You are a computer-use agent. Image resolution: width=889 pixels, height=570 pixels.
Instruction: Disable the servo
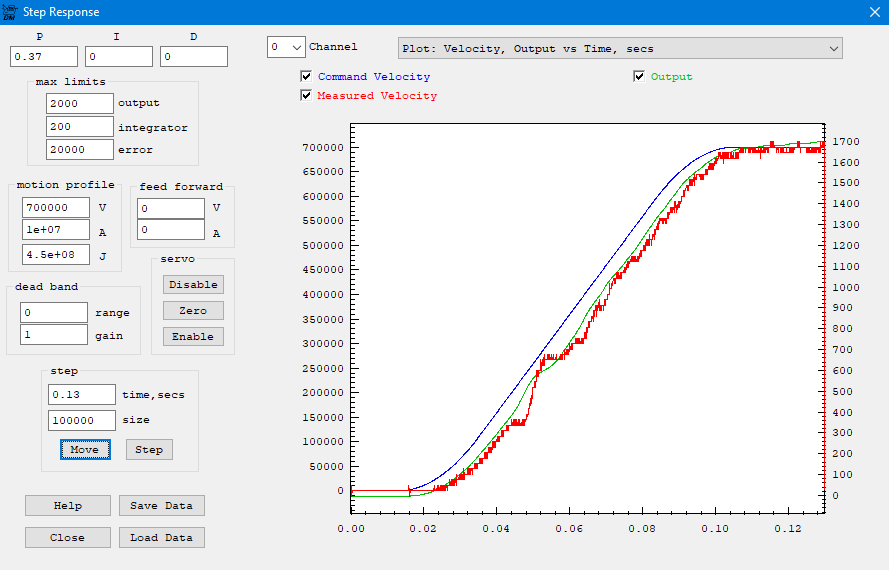[x=193, y=284]
